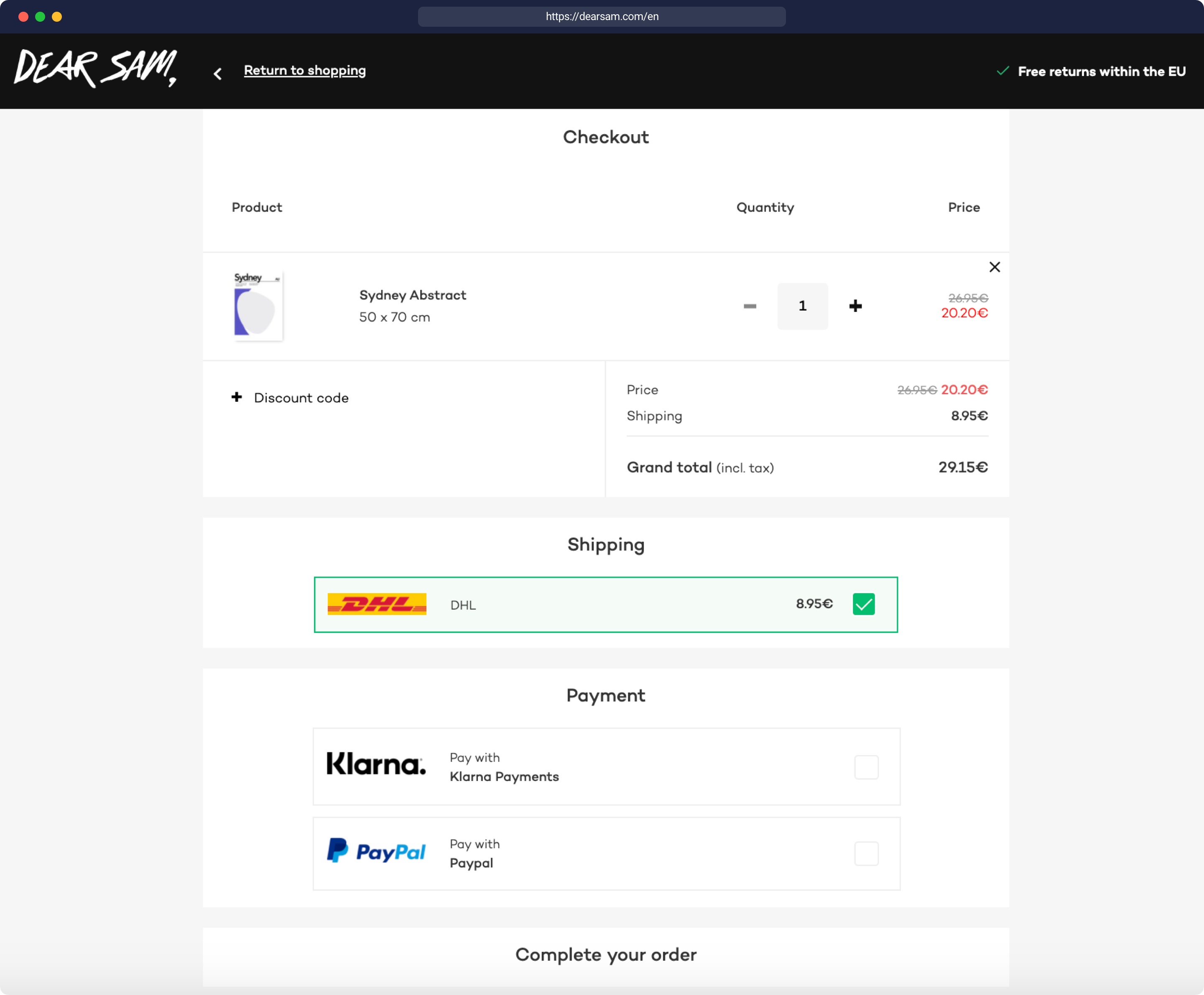Click the browser URL address bar

tap(602, 17)
